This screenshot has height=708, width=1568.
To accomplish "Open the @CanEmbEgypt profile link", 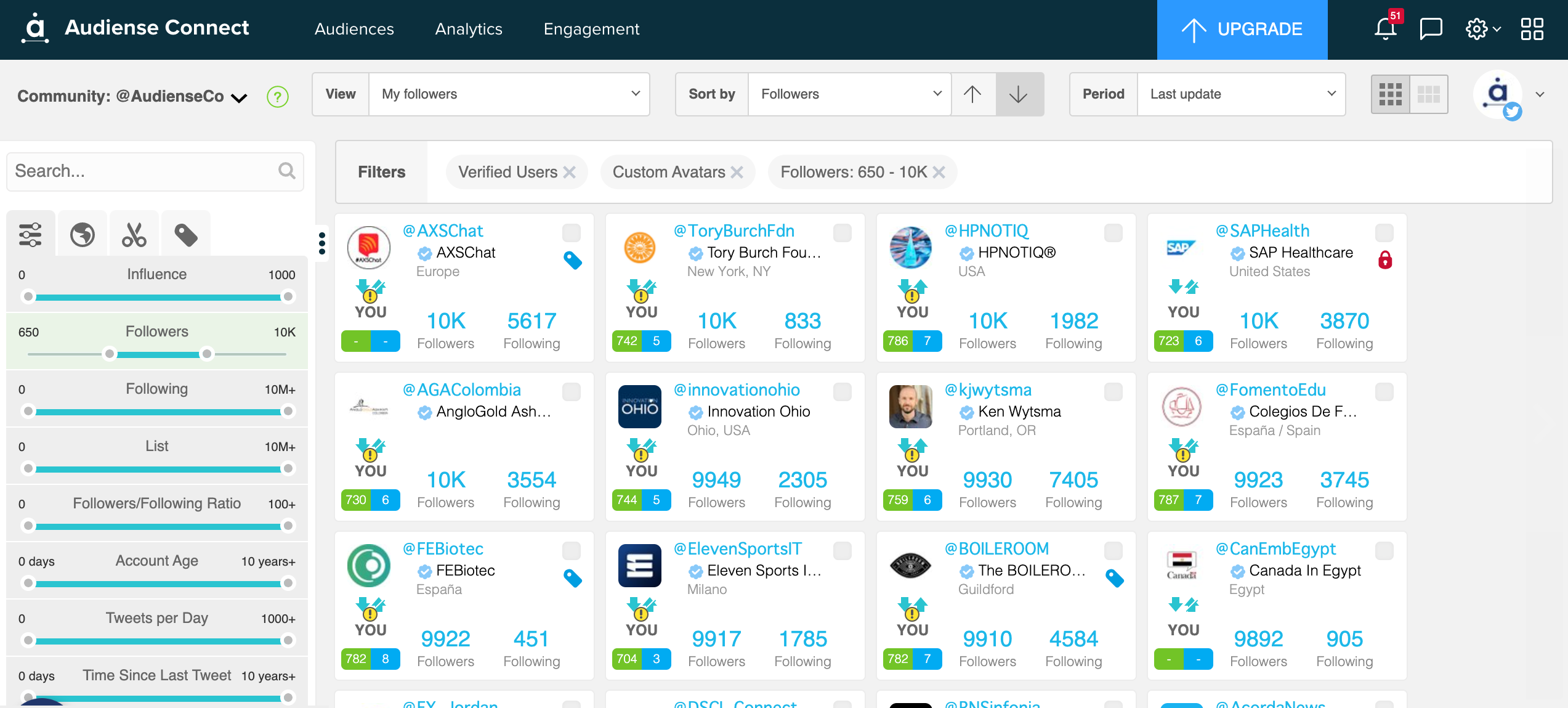I will click(1275, 549).
